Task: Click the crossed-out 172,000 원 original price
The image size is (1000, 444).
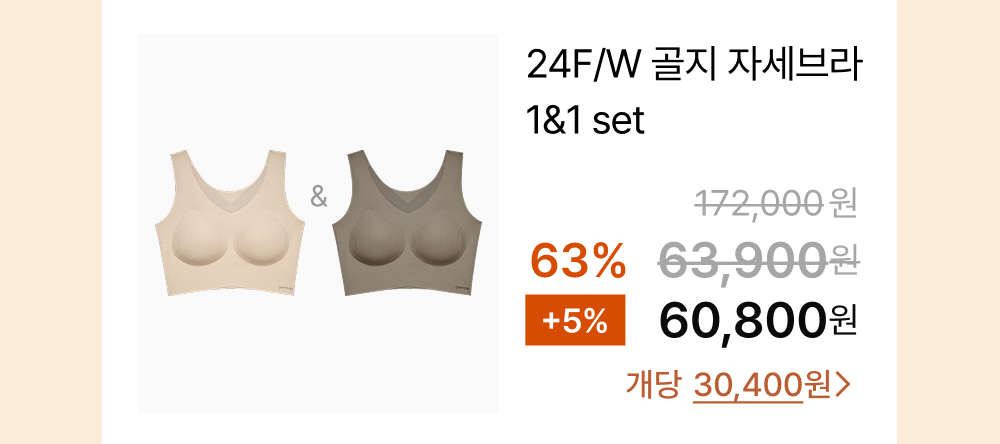Action: pyautogui.click(x=776, y=205)
